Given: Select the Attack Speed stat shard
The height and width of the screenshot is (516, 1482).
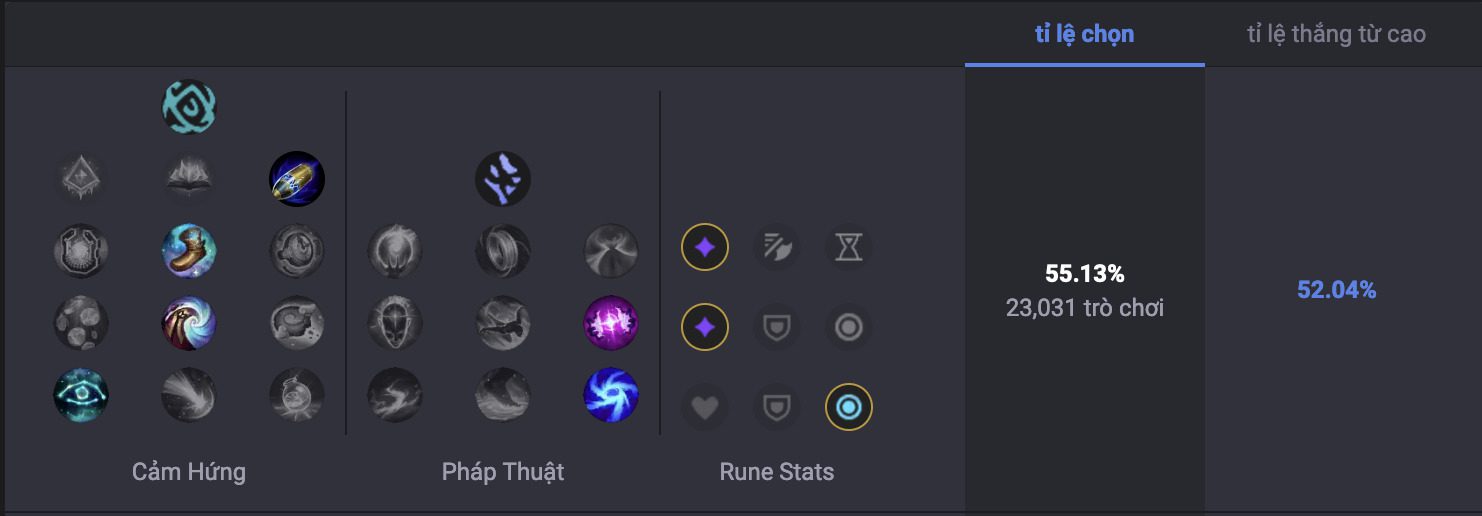Looking at the screenshot, I should 777,247.
